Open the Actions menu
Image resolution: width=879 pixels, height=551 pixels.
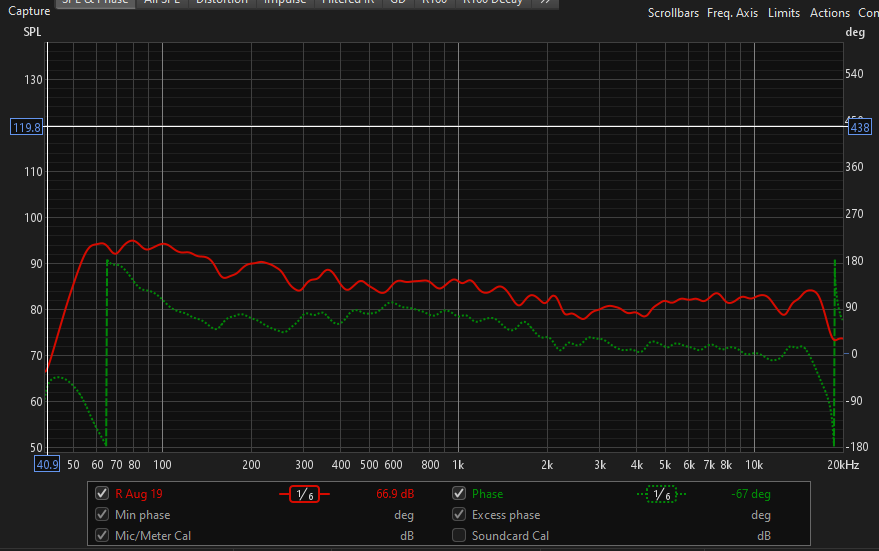click(829, 13)
